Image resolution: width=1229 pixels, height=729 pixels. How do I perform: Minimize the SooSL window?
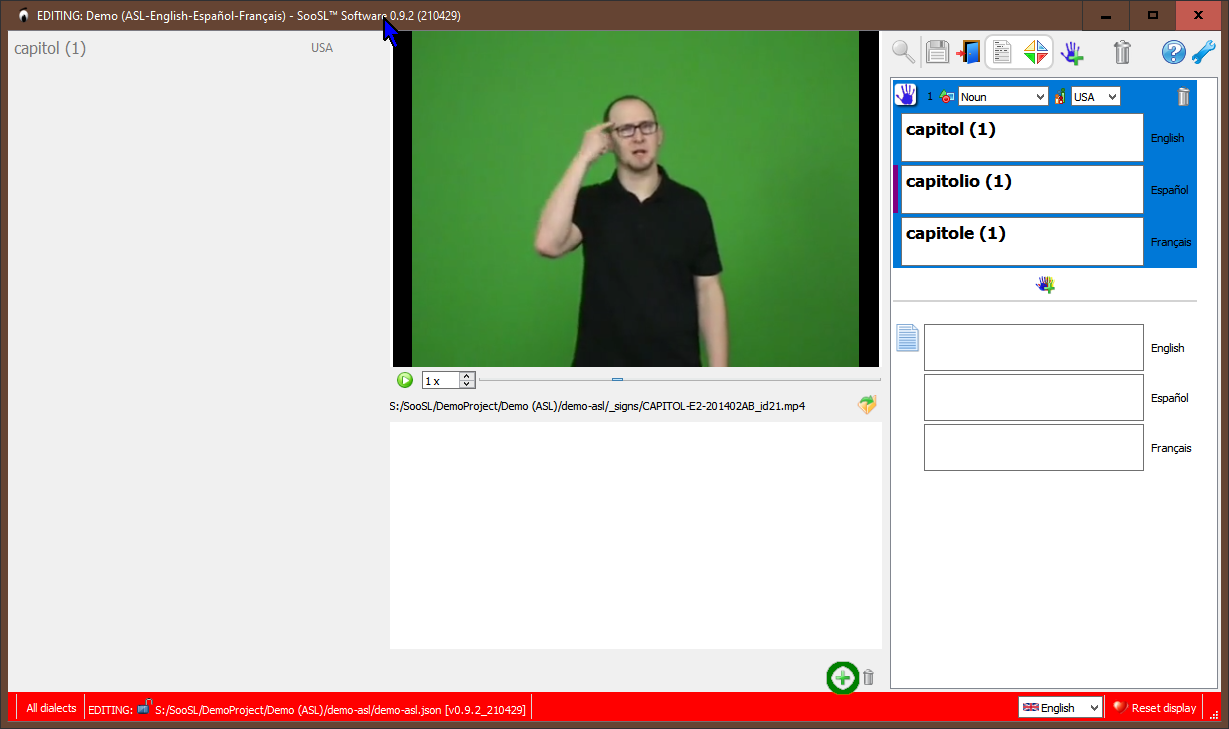[1106, 16]
